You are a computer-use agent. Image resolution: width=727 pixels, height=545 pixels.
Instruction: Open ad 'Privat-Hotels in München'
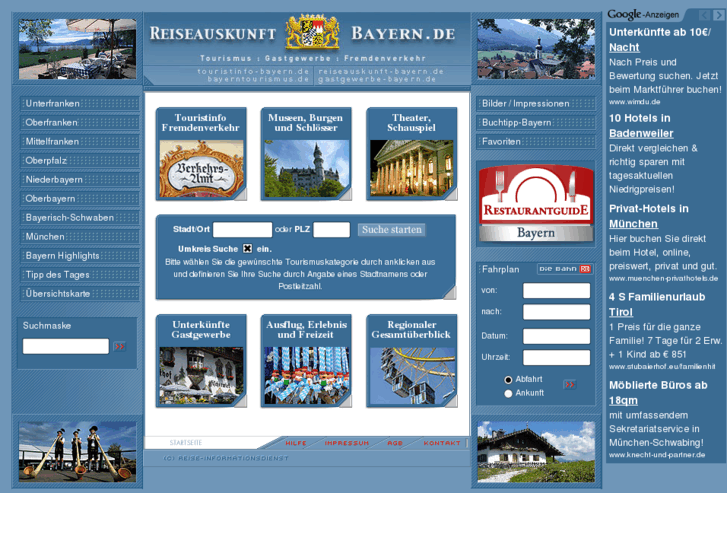[x=649, y=216]
